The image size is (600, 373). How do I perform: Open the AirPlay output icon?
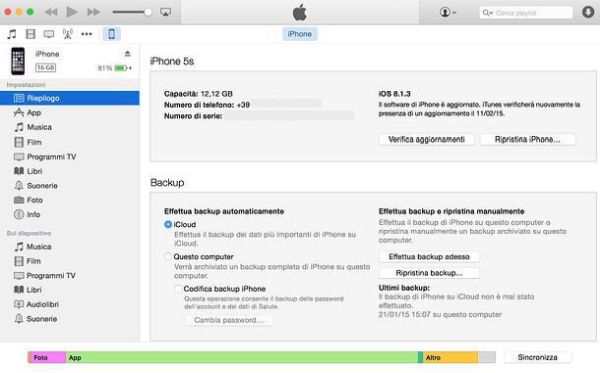point(165,12)
